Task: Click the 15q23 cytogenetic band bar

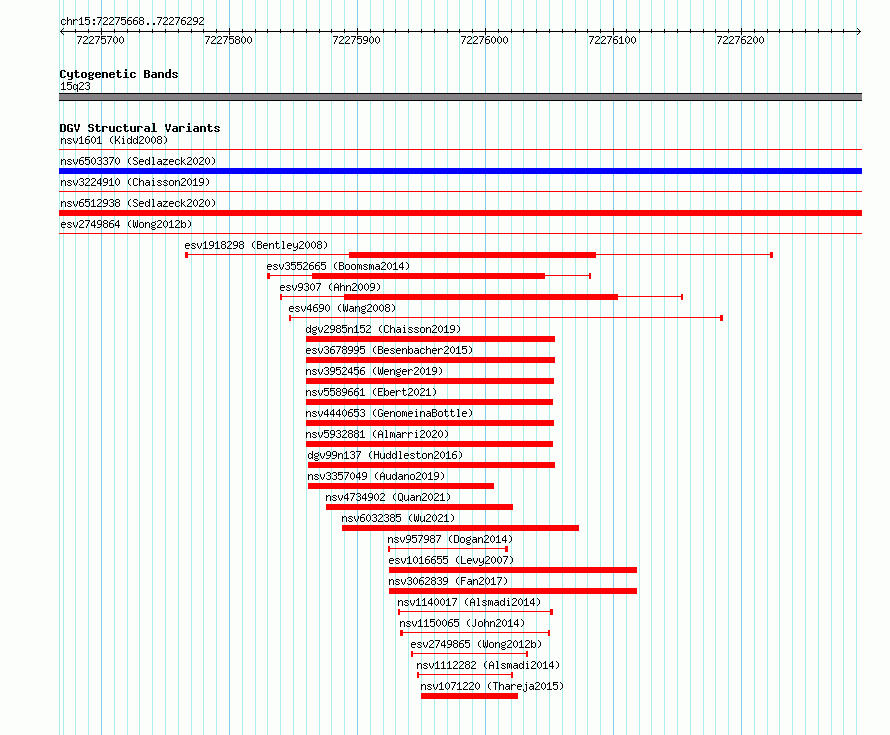Action: pyautogui.click(x=460, y=97)
